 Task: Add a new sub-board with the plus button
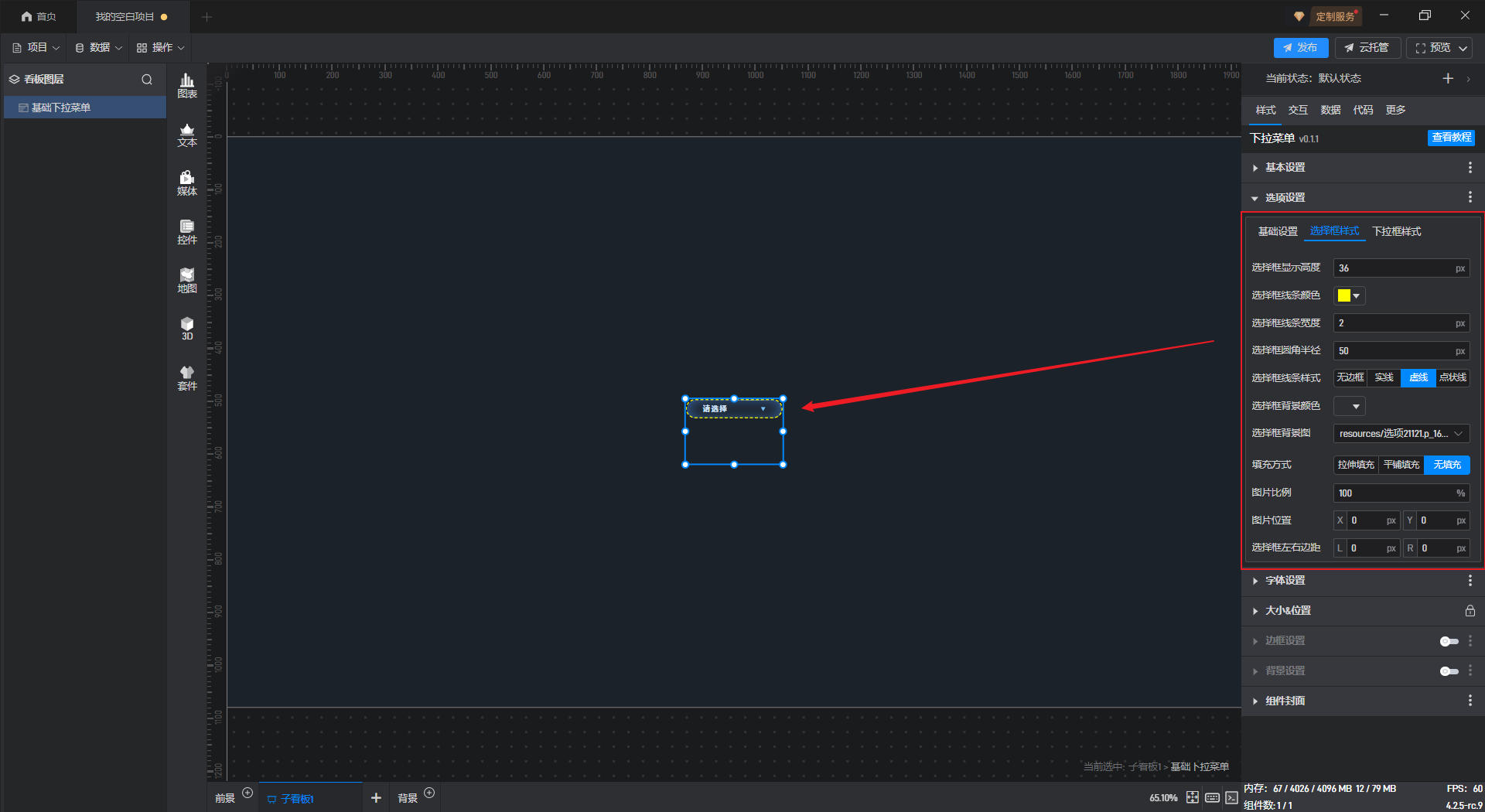(376, 798)
